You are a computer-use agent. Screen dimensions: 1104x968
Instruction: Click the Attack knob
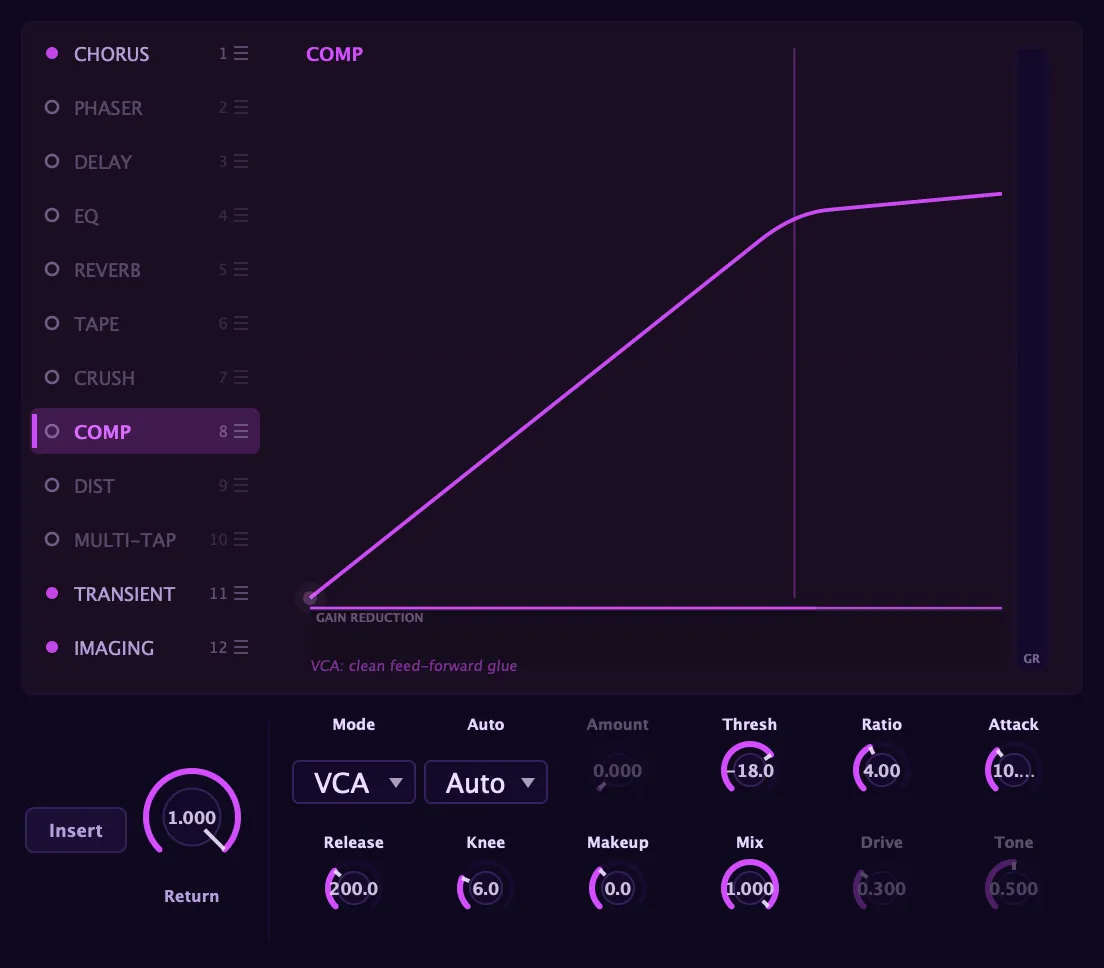click(x=1013, y=770)
